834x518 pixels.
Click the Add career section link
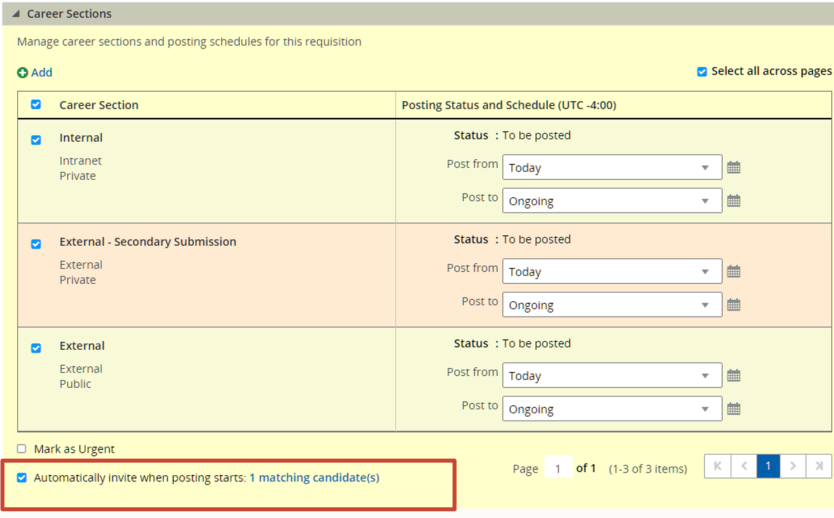point(35,72)
